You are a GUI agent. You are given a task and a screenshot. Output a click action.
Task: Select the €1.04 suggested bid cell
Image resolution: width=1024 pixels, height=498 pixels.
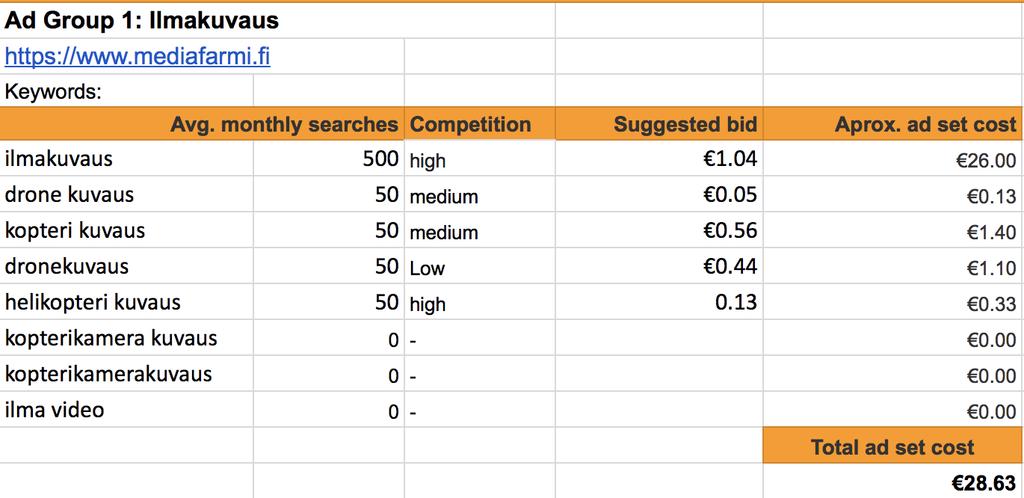coord(659,159)
